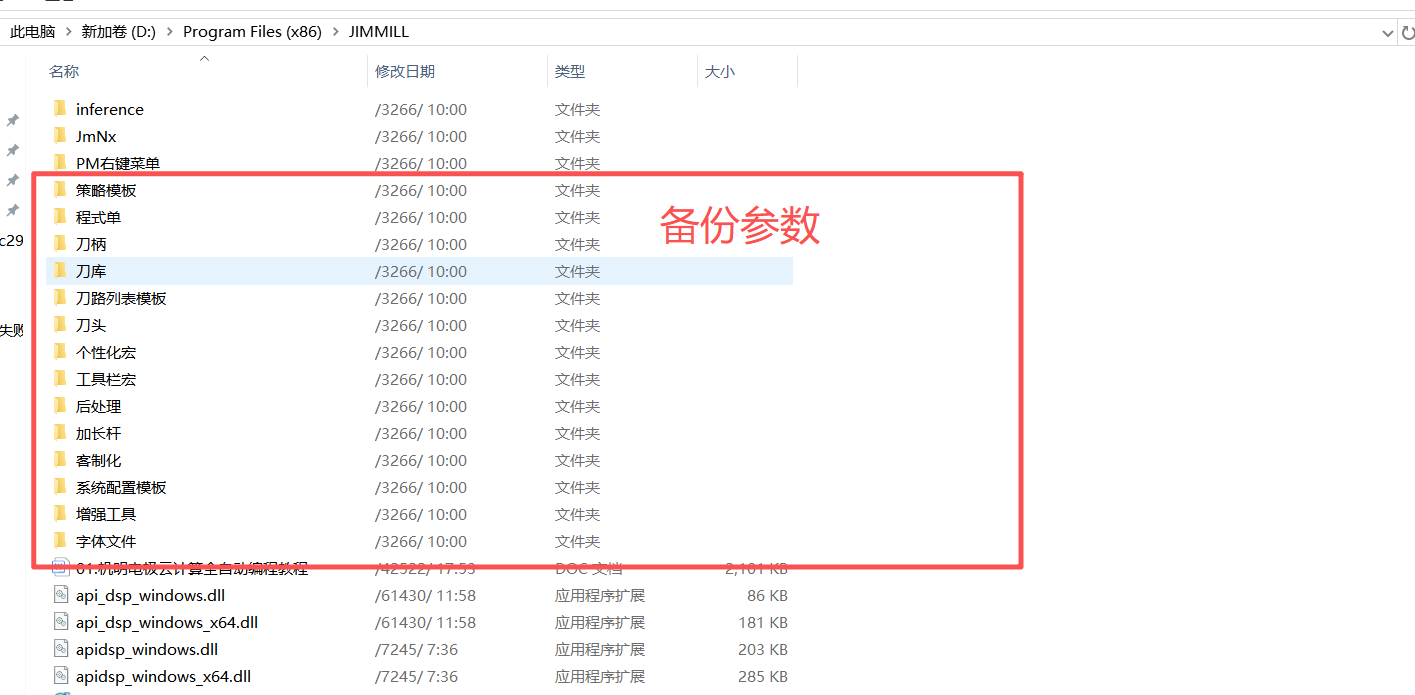Sort by the 名称 column header

point(64,72)
